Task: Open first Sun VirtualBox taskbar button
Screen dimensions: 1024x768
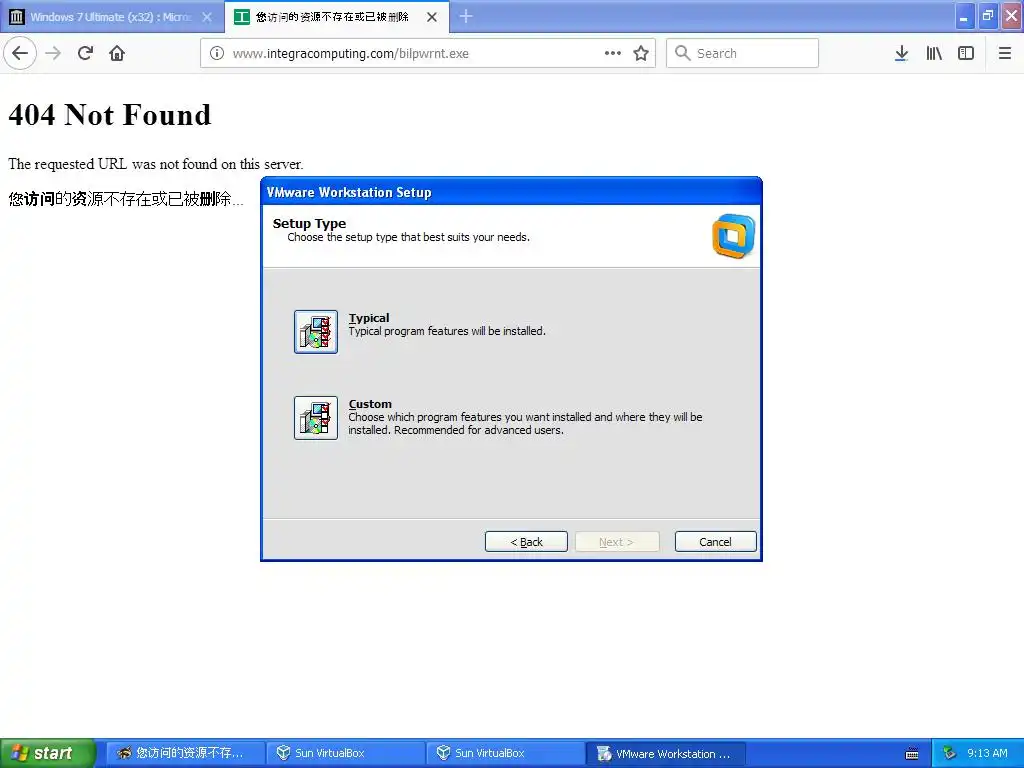Action: (346, 754)
